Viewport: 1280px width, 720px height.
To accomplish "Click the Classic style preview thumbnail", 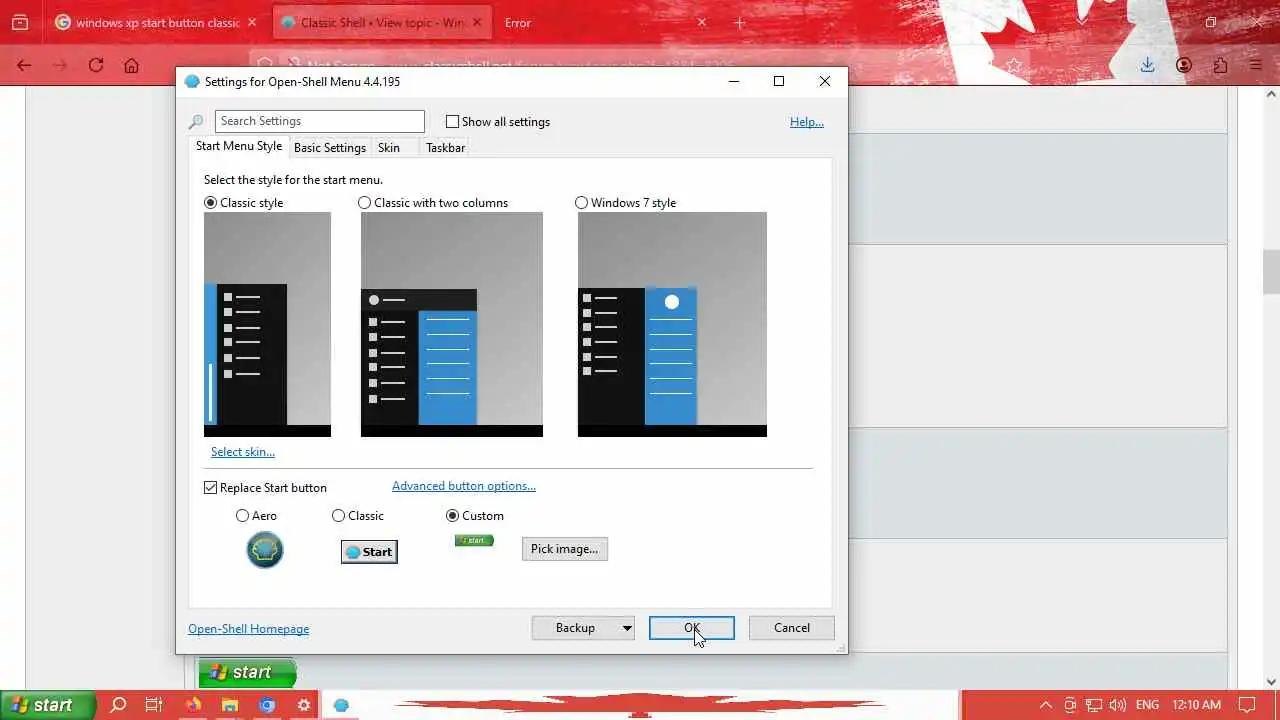I will (267, 324).
